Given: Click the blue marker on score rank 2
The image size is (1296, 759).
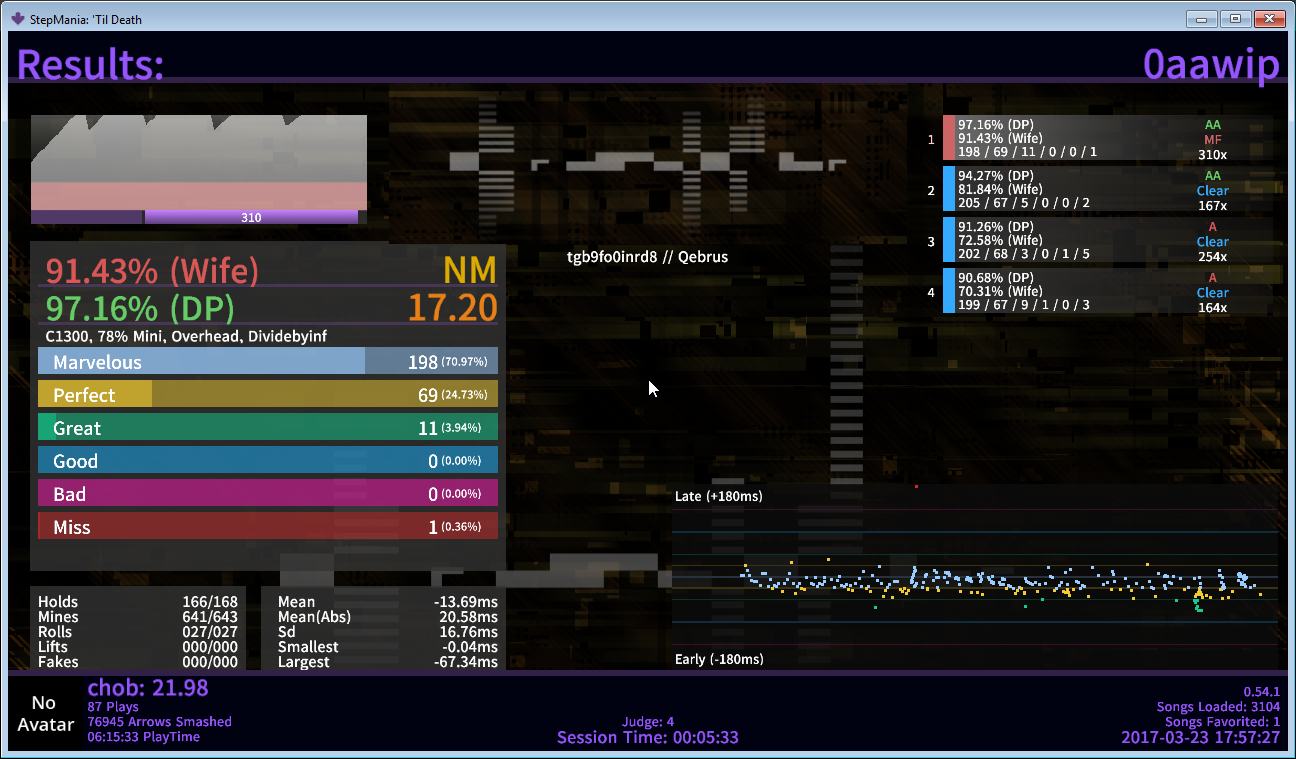Looking at the screenshot, I should [x=948, y=189].
